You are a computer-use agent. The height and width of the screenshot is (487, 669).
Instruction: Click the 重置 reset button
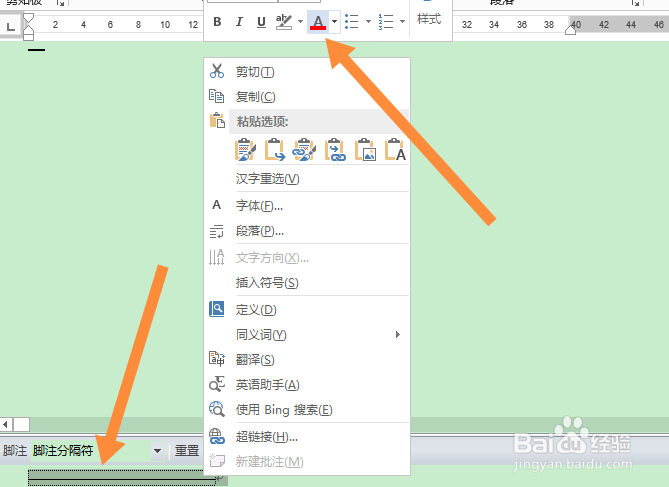(x=187, y=451)
